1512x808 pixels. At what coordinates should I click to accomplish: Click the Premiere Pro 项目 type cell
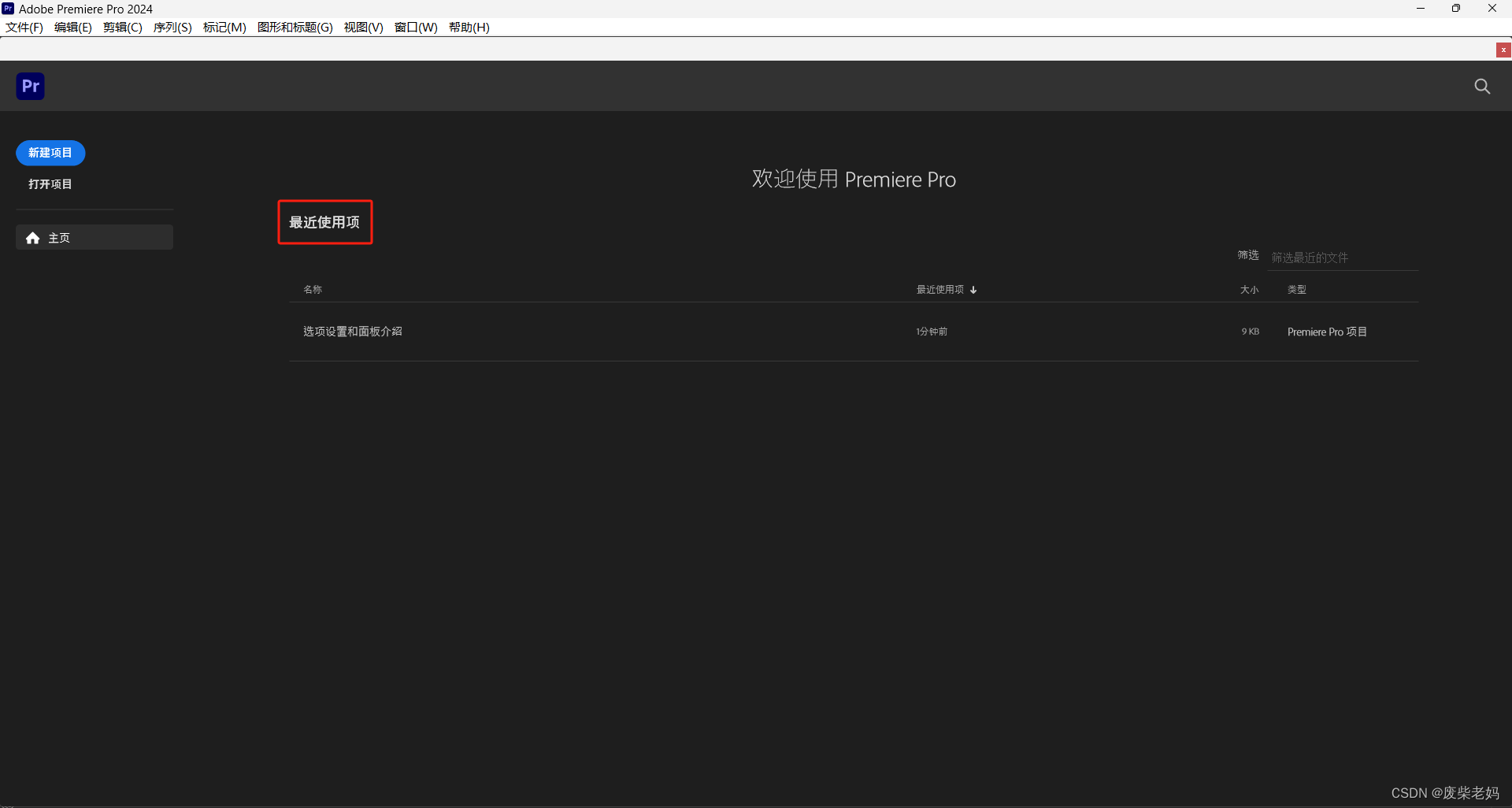1327,332
